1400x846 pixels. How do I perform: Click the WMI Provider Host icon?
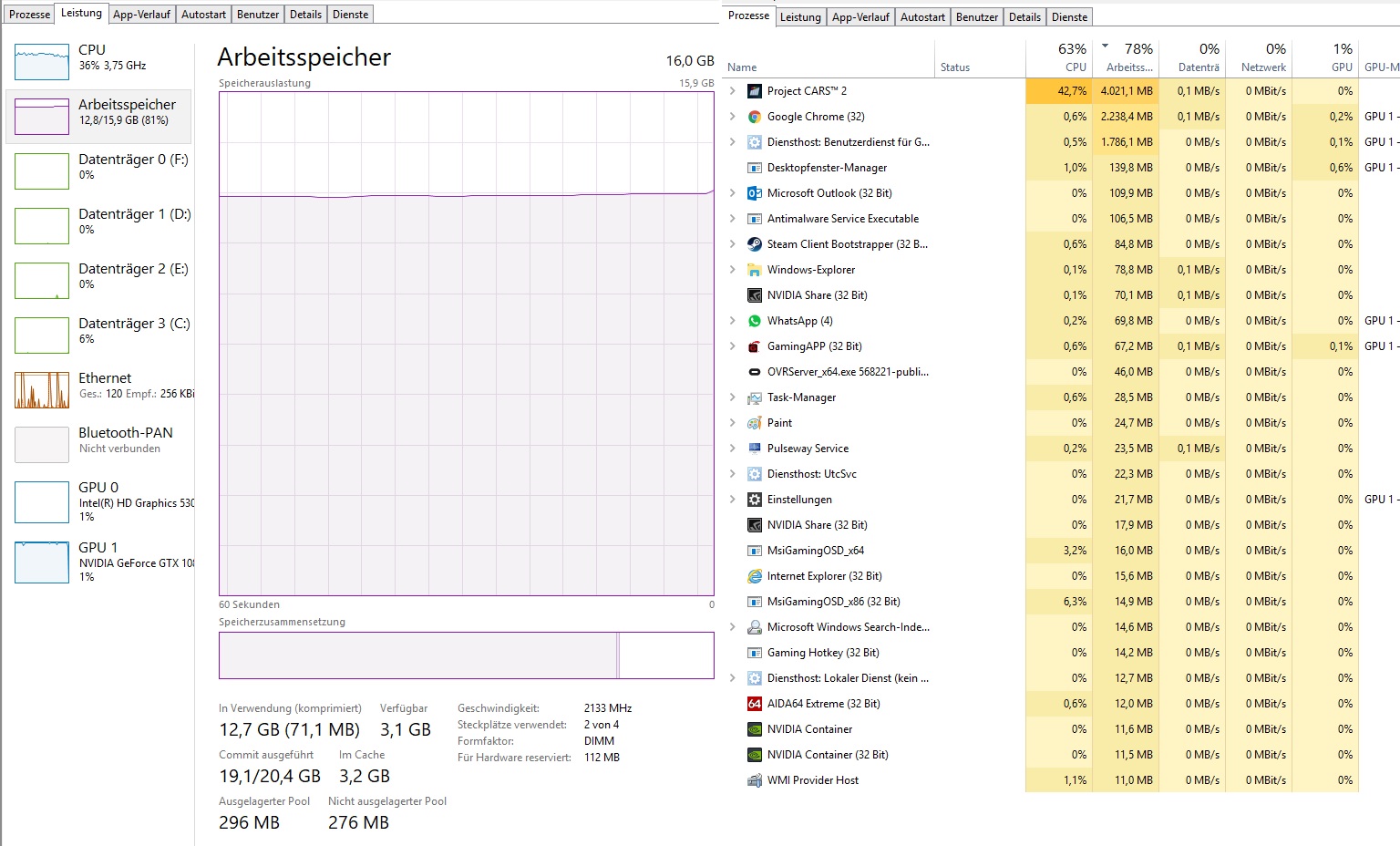[x=754, y=780]
